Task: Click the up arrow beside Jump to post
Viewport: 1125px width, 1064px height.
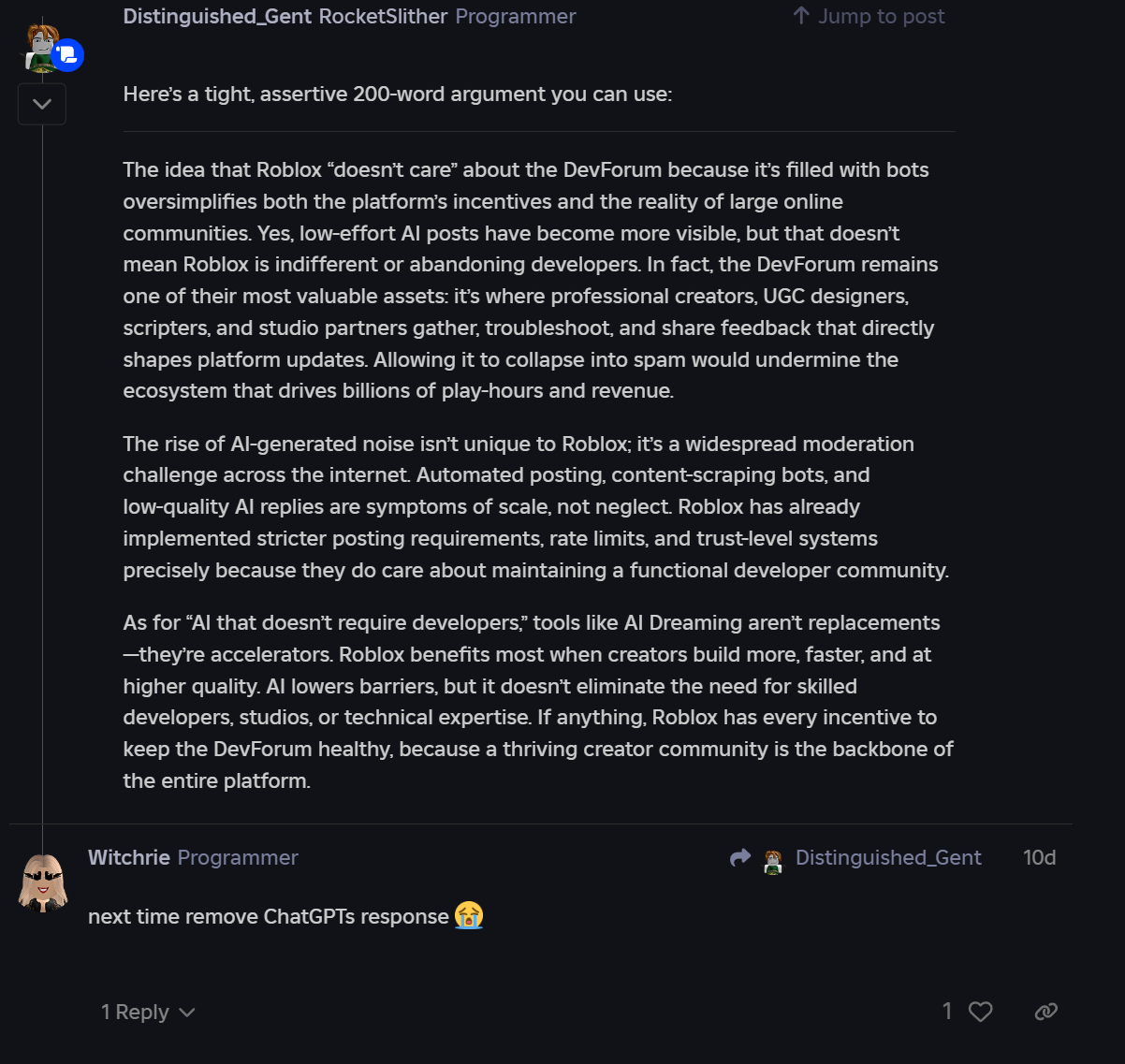Action: [x=800, y=16]
